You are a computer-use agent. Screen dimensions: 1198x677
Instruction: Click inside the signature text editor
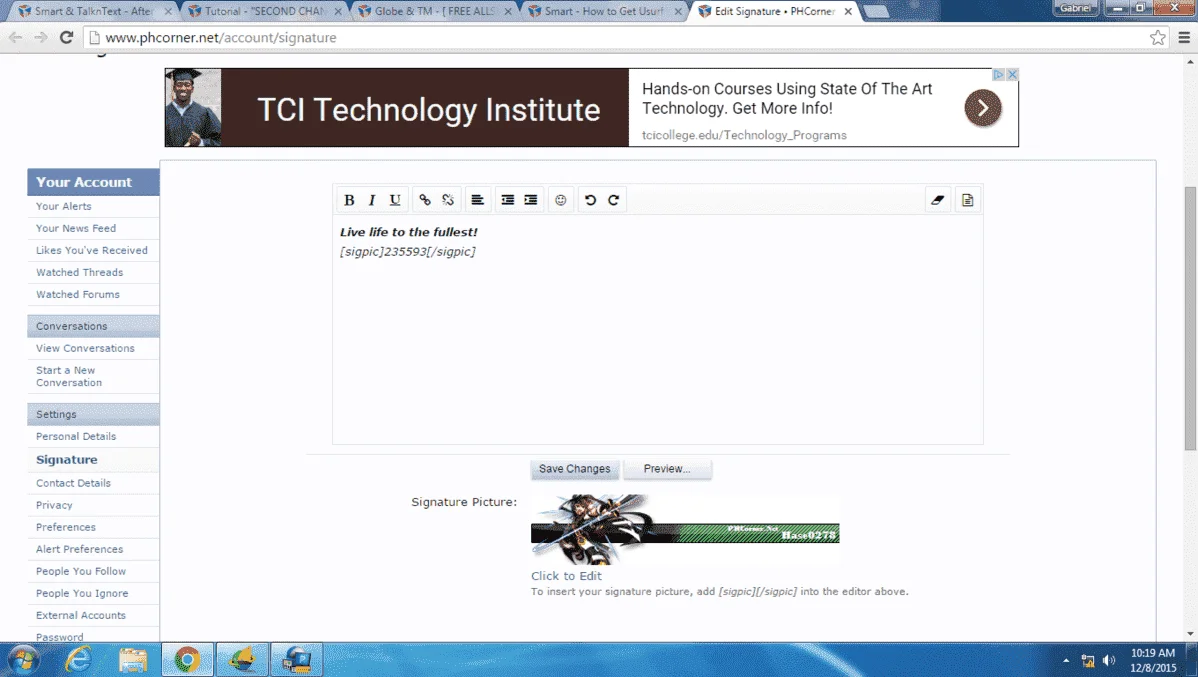(658, 329)
